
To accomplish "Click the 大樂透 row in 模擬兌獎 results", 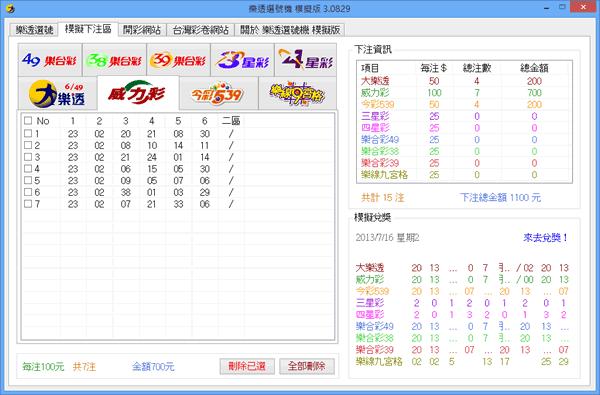I will [462, 268].
